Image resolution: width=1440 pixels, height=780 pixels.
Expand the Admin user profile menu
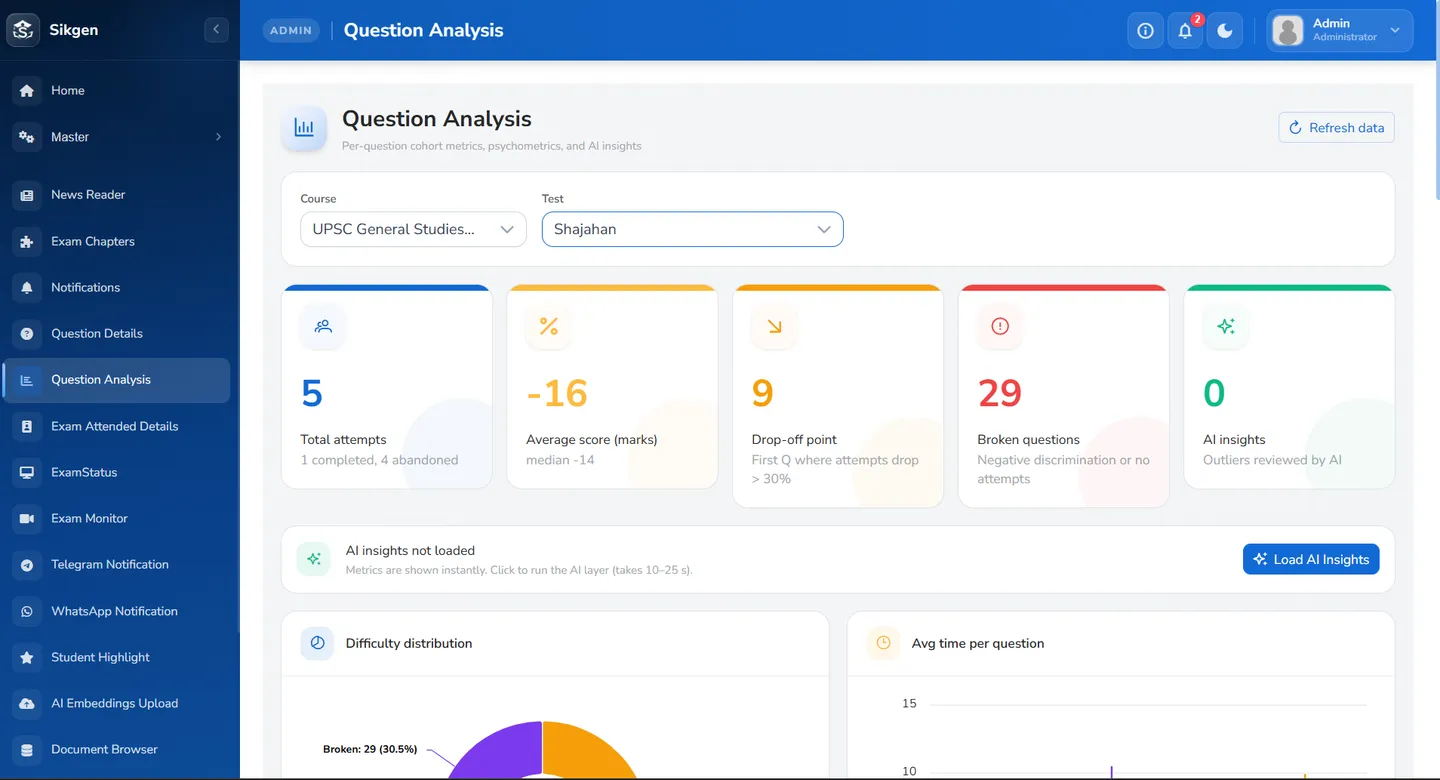[x=1340, y=30]
